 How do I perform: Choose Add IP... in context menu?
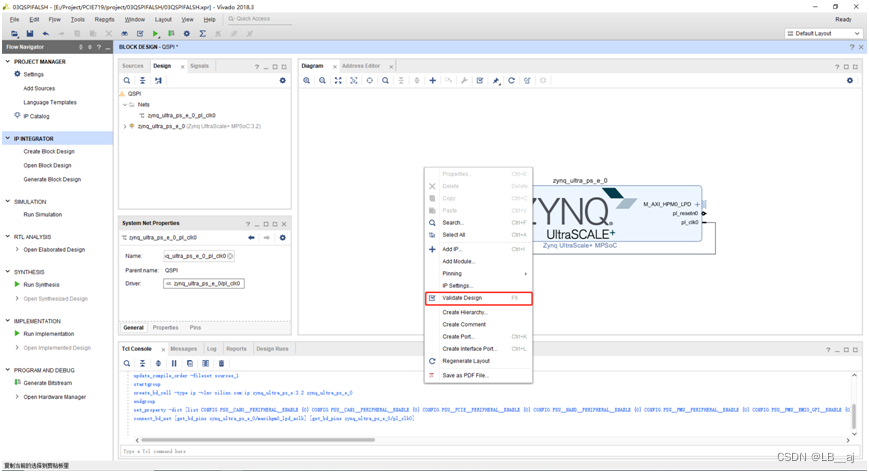(x=479, y=250)
